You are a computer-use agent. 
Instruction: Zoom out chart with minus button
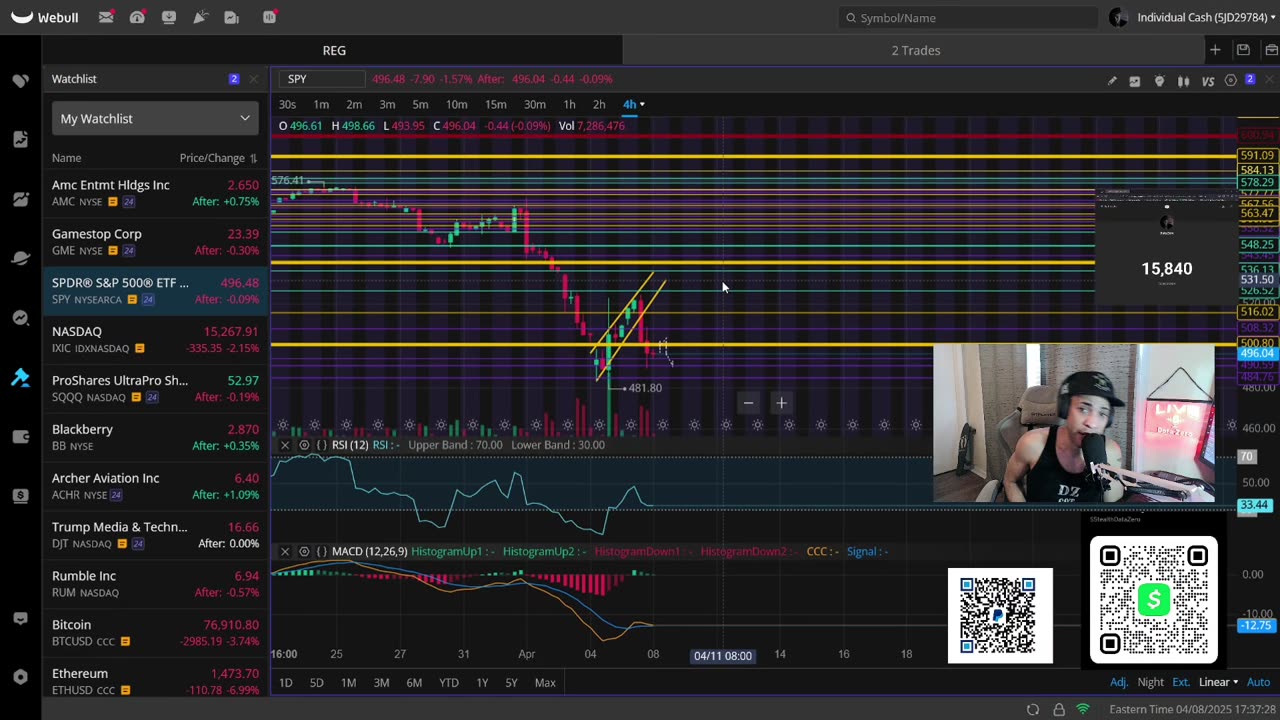748,403
